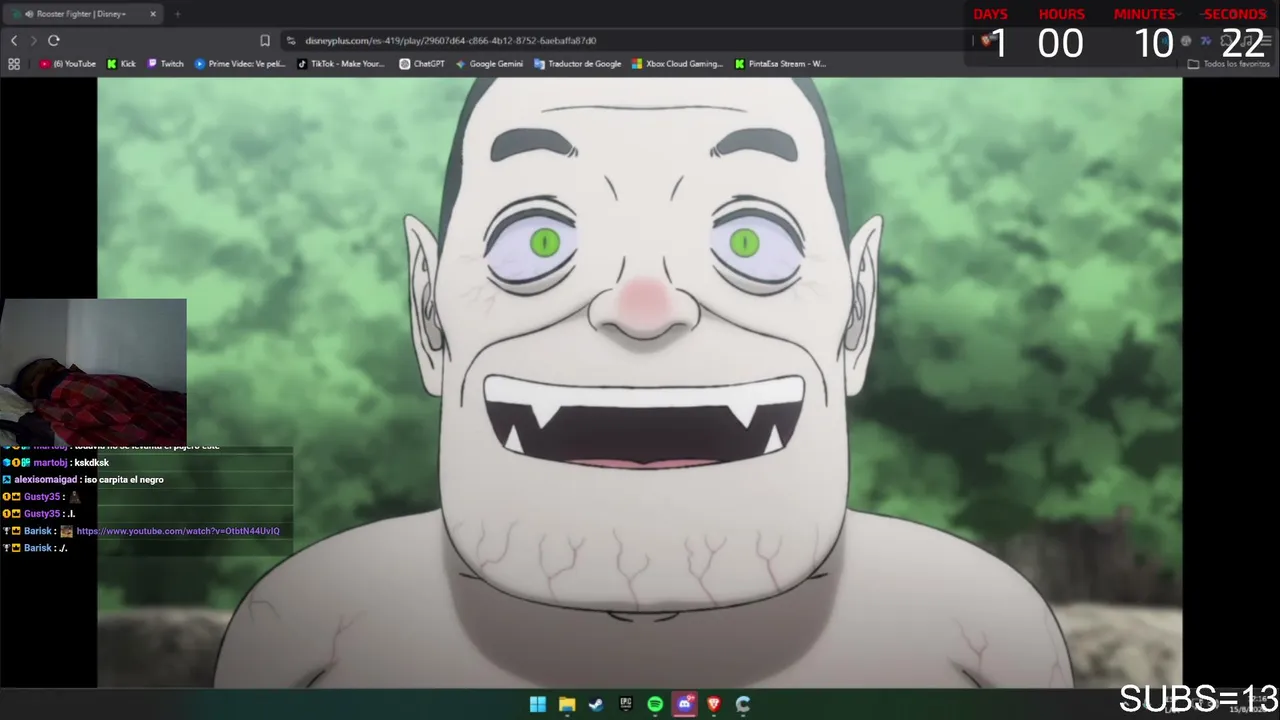The width and height of the screenshot is (1280, 720).
Task: Click the chat username alexisomaigad
Action: pos(46,480)
